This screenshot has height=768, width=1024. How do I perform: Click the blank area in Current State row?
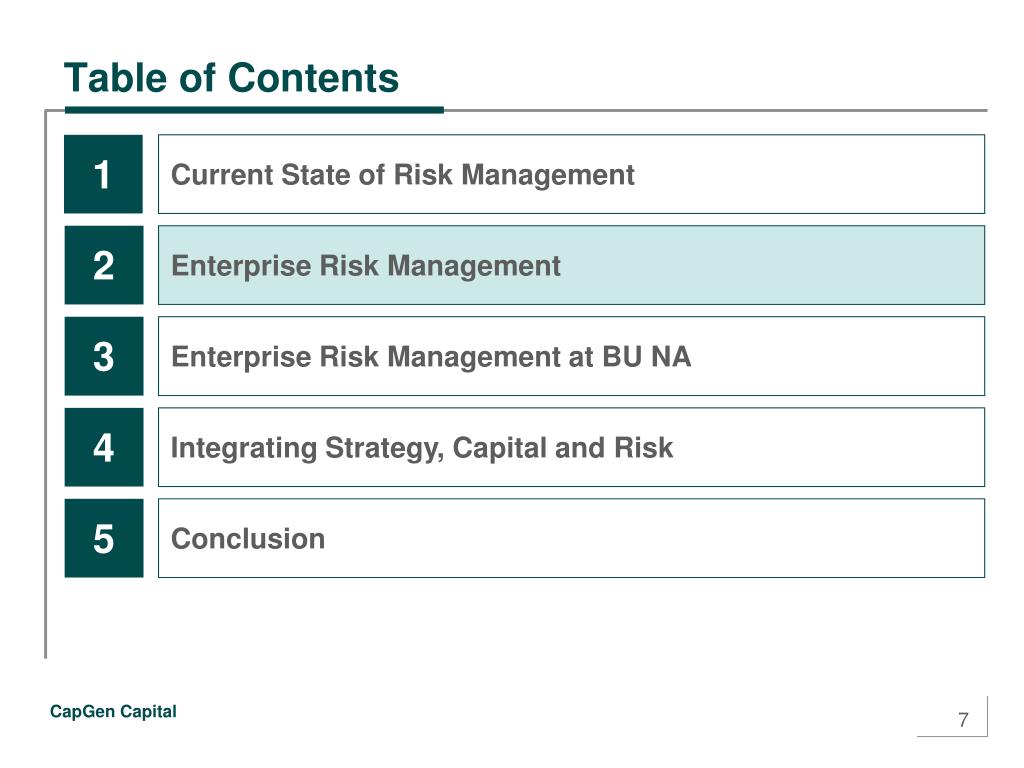810,174
